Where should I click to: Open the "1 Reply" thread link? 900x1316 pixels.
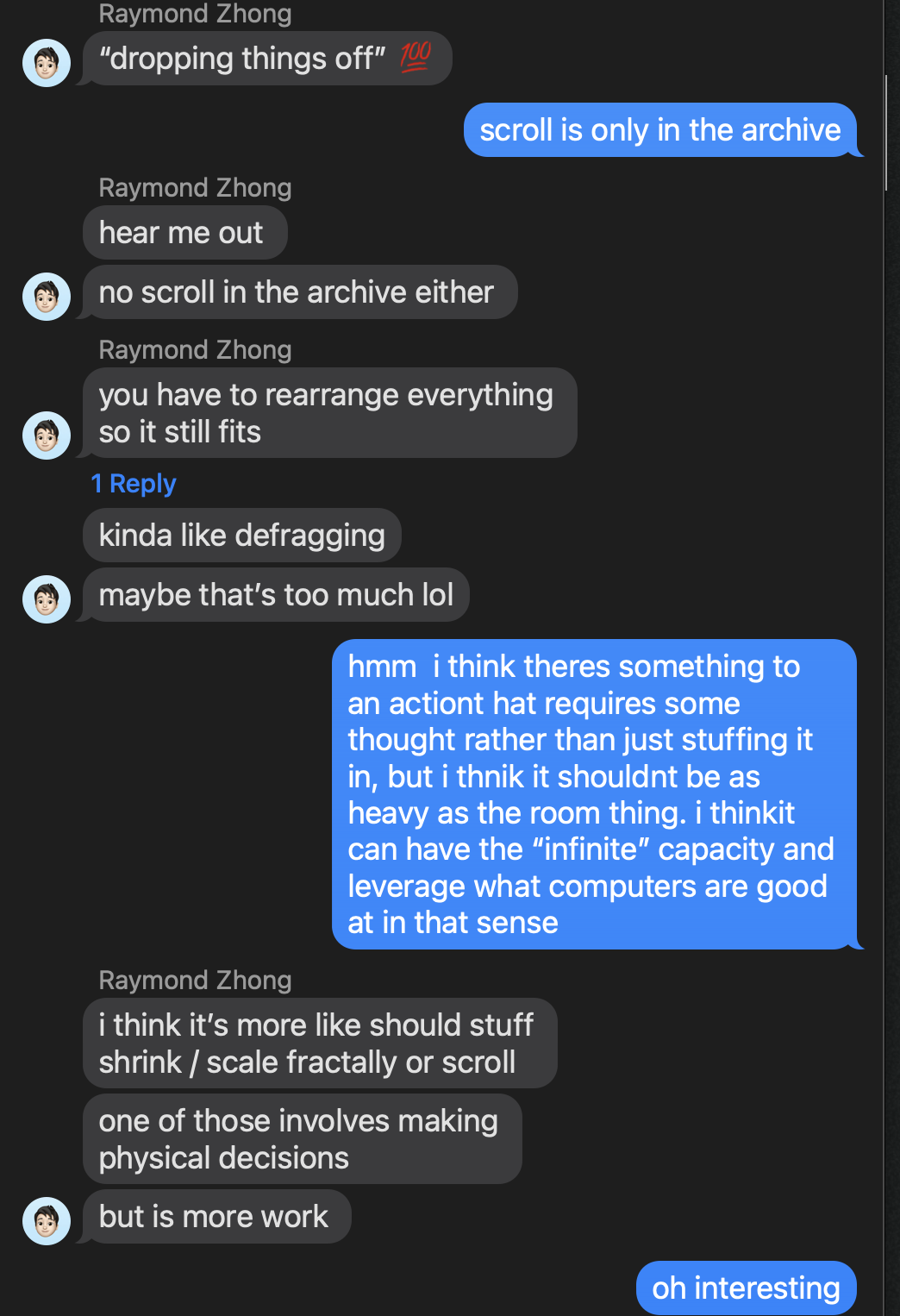coord(134,484)
